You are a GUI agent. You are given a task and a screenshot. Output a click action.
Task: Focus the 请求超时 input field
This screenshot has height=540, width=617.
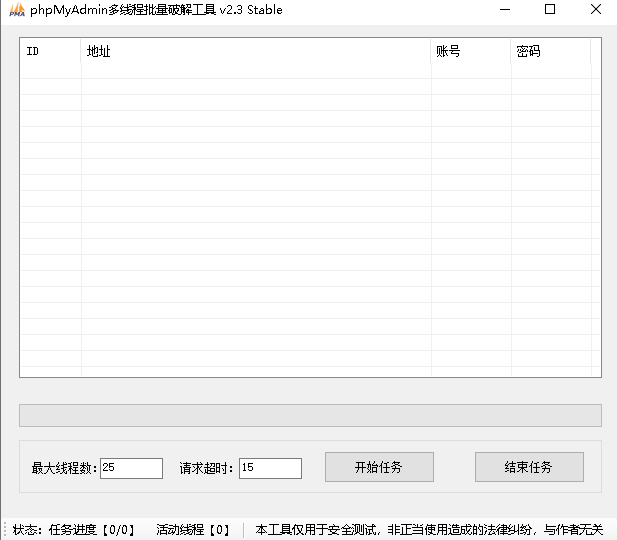coord(270,468)
